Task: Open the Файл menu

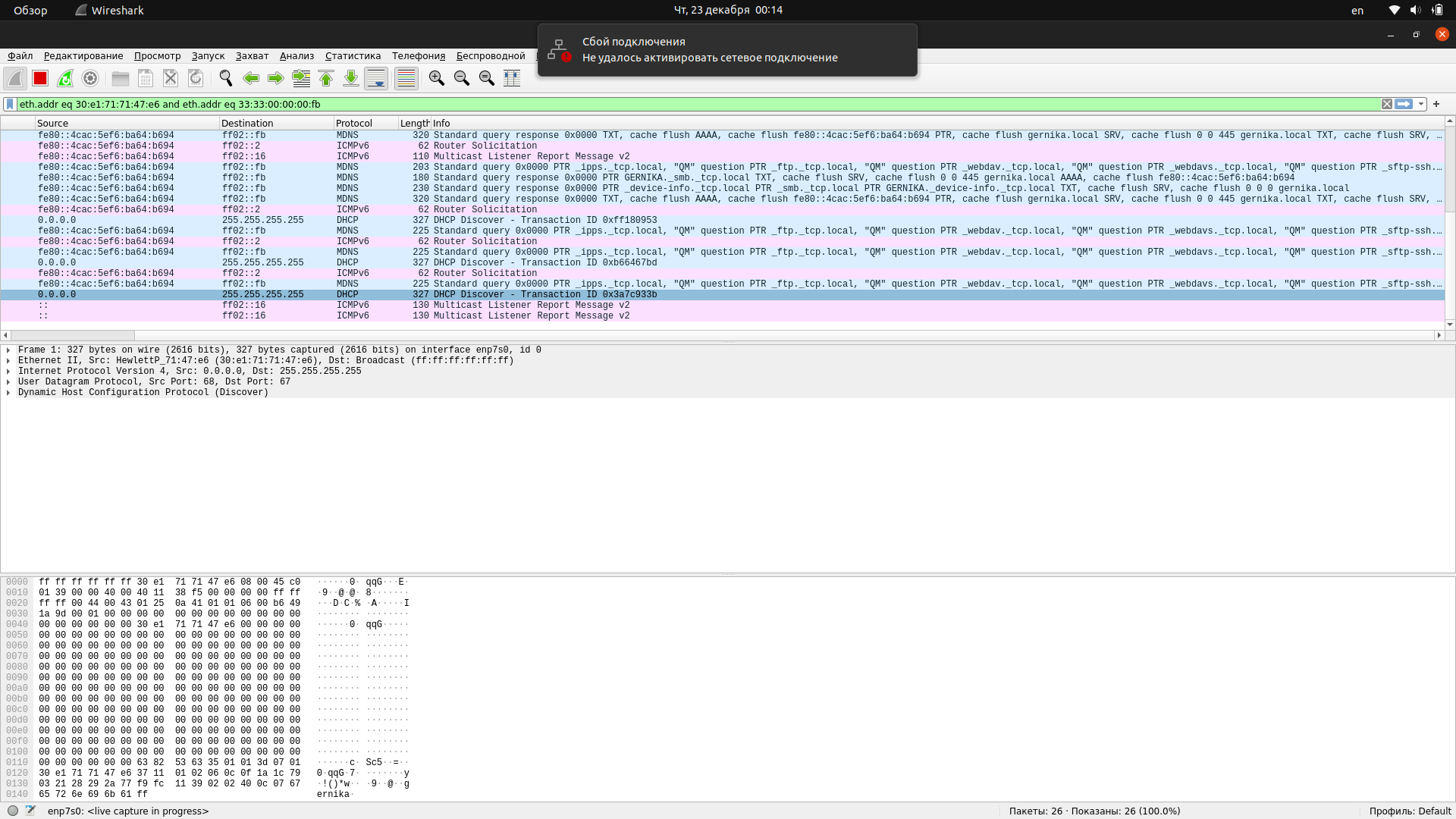Action: [20, 55]
